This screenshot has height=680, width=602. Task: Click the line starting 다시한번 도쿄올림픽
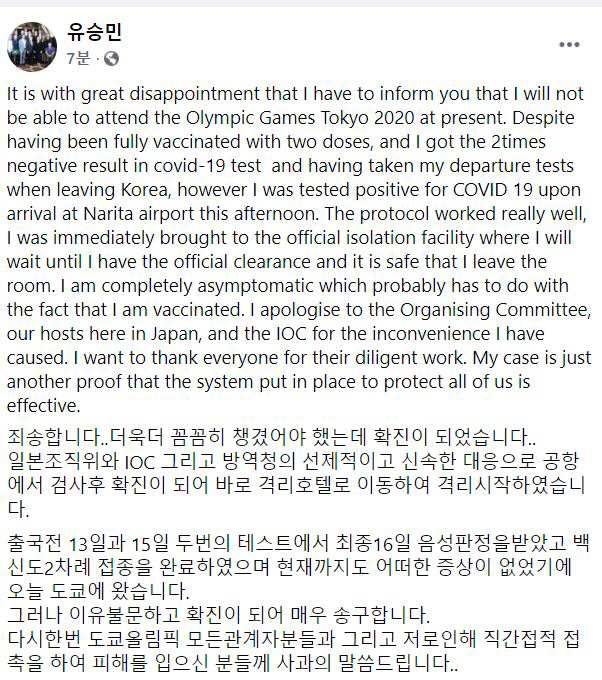pyautogui.click(x=294, y=638)
